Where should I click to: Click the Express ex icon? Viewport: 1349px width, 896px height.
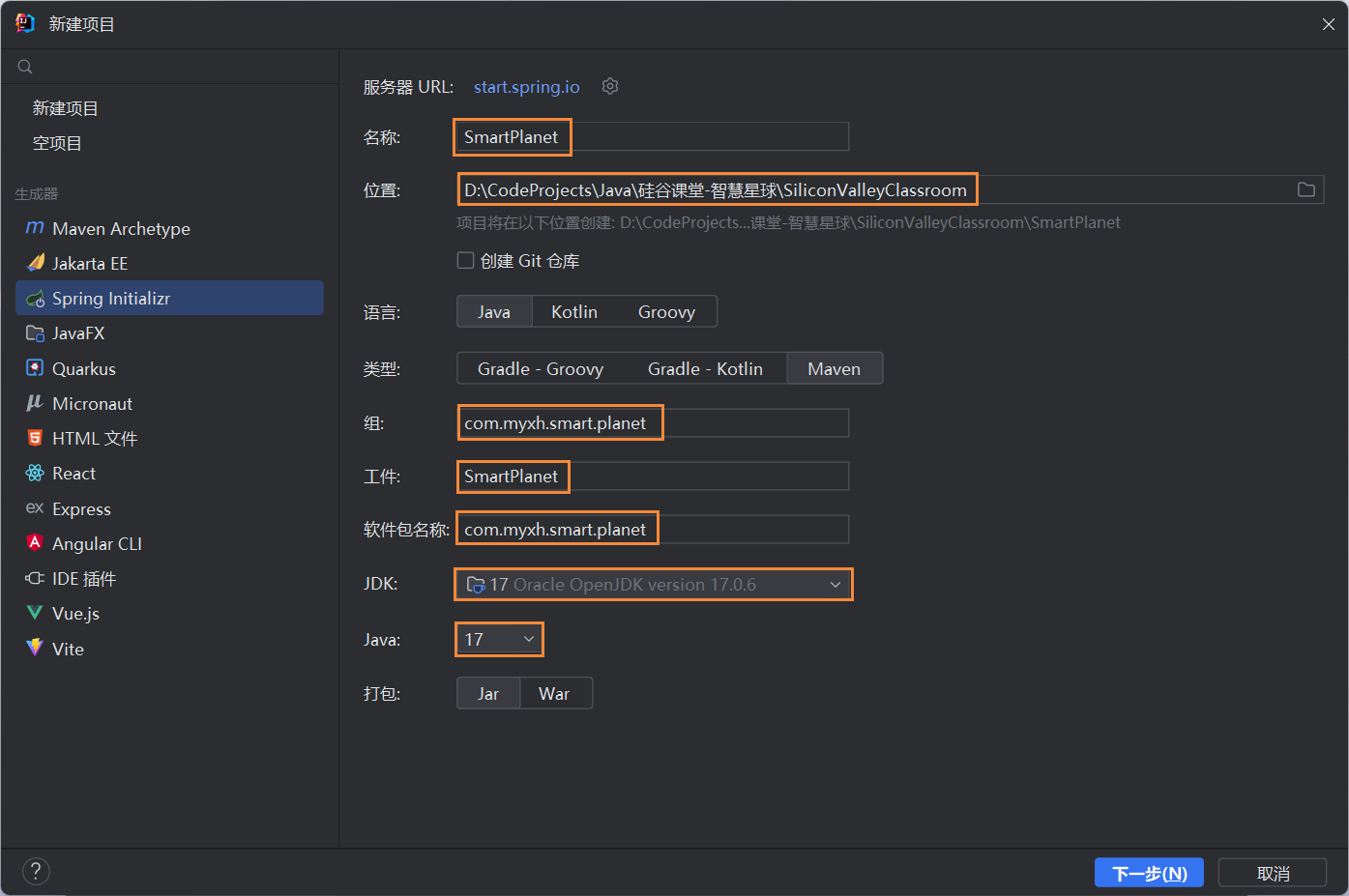(x=35, y=507)
